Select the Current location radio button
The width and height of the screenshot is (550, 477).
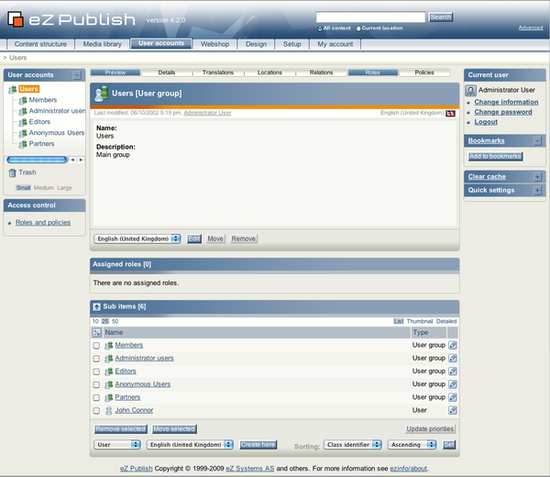click(358, 28)
